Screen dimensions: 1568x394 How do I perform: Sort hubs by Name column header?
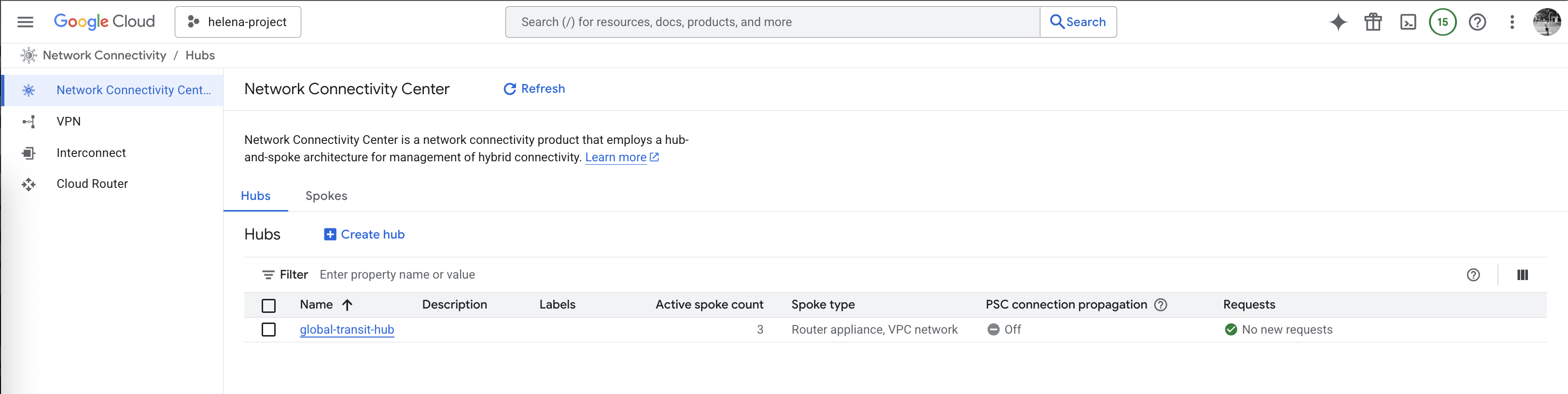(317, 305)
